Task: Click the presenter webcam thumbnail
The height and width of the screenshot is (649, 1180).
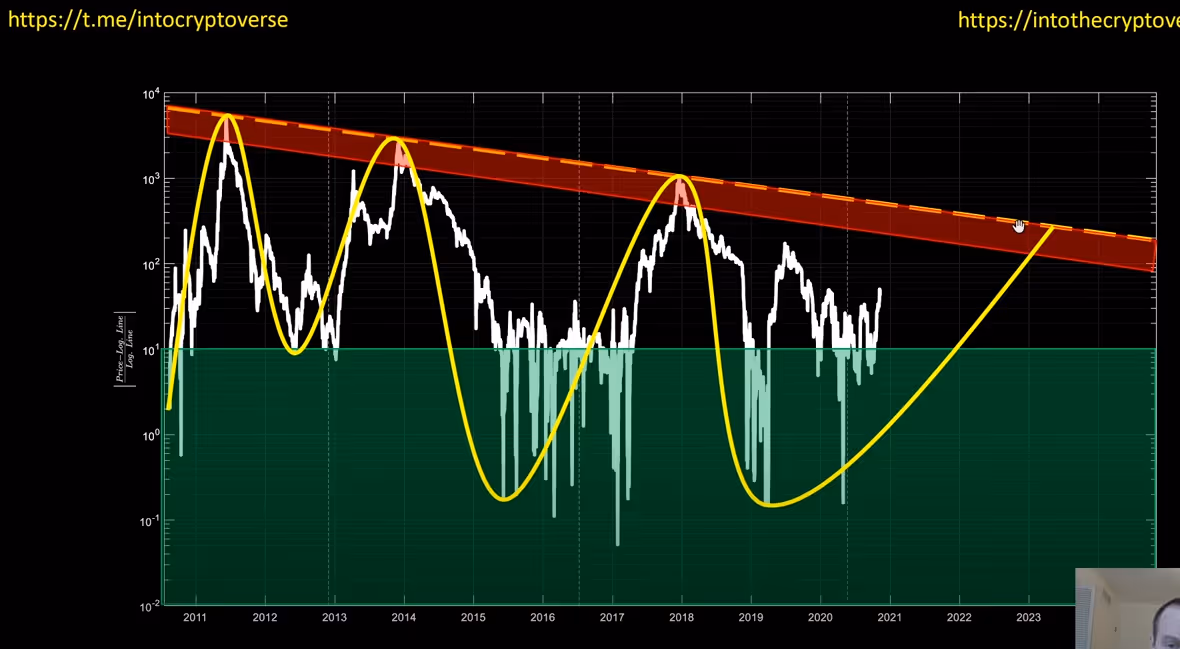Action: [1127, 608]
